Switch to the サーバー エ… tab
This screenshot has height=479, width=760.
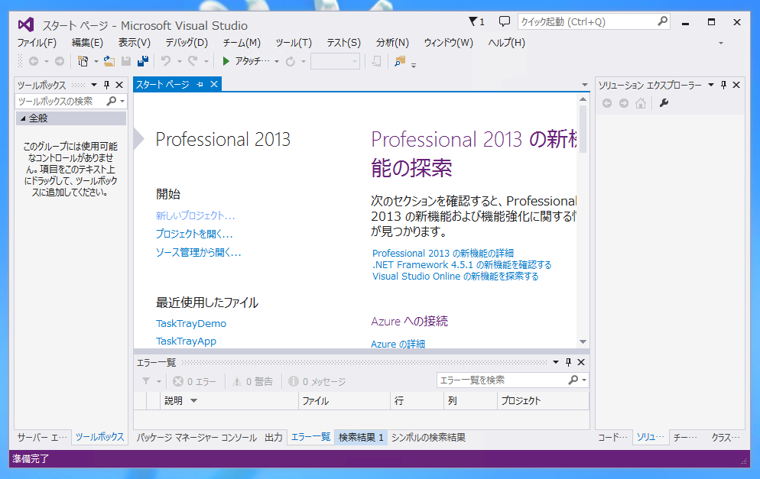coord(43,437)
